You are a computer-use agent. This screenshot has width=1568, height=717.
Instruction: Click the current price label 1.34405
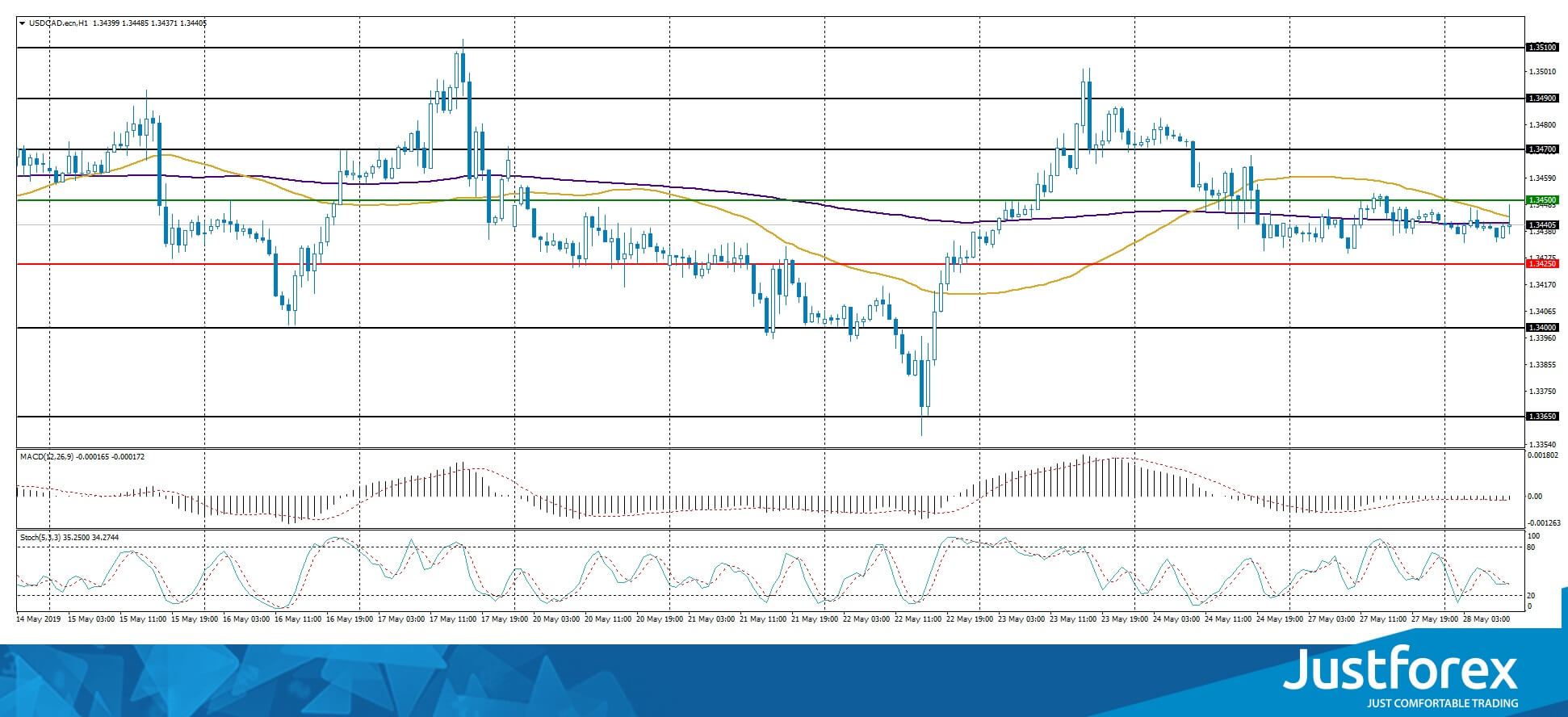pyautogui.click(x=1541, y=224)
